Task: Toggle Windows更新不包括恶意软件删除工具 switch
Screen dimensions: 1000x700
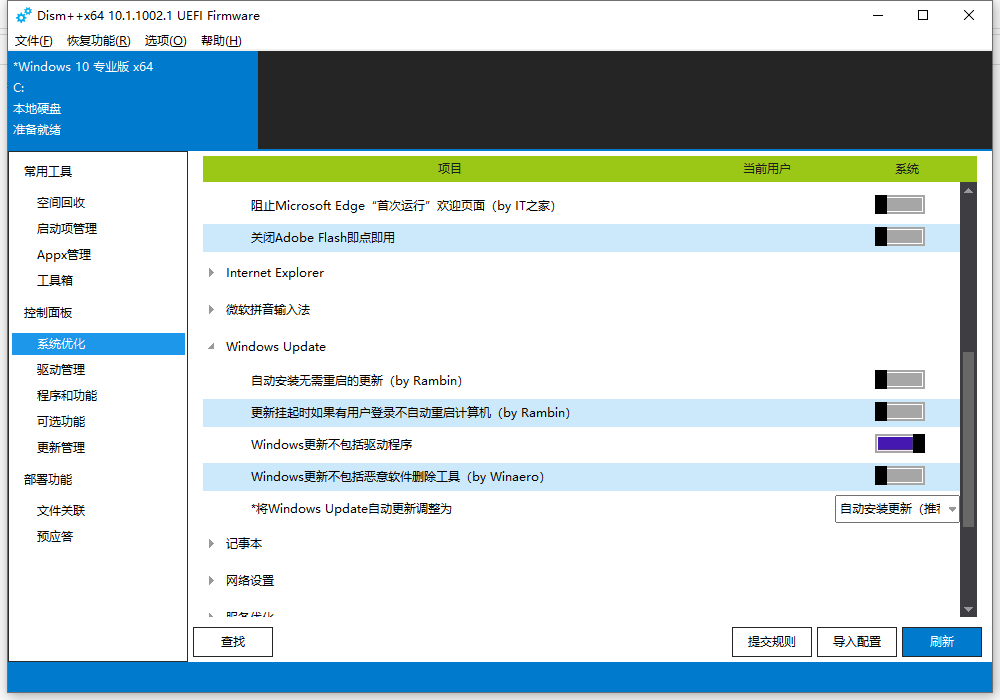Action: coord(899,476)
